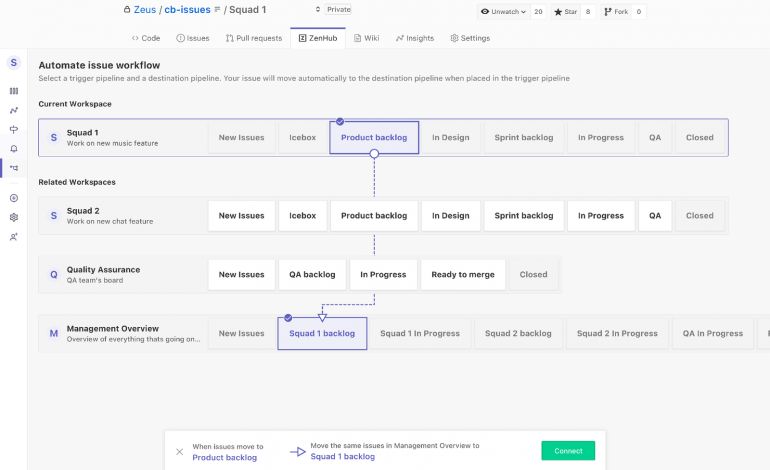
Task: Choose Squad 2 Sprint backlog pipeline
Action: pos(523,216)
